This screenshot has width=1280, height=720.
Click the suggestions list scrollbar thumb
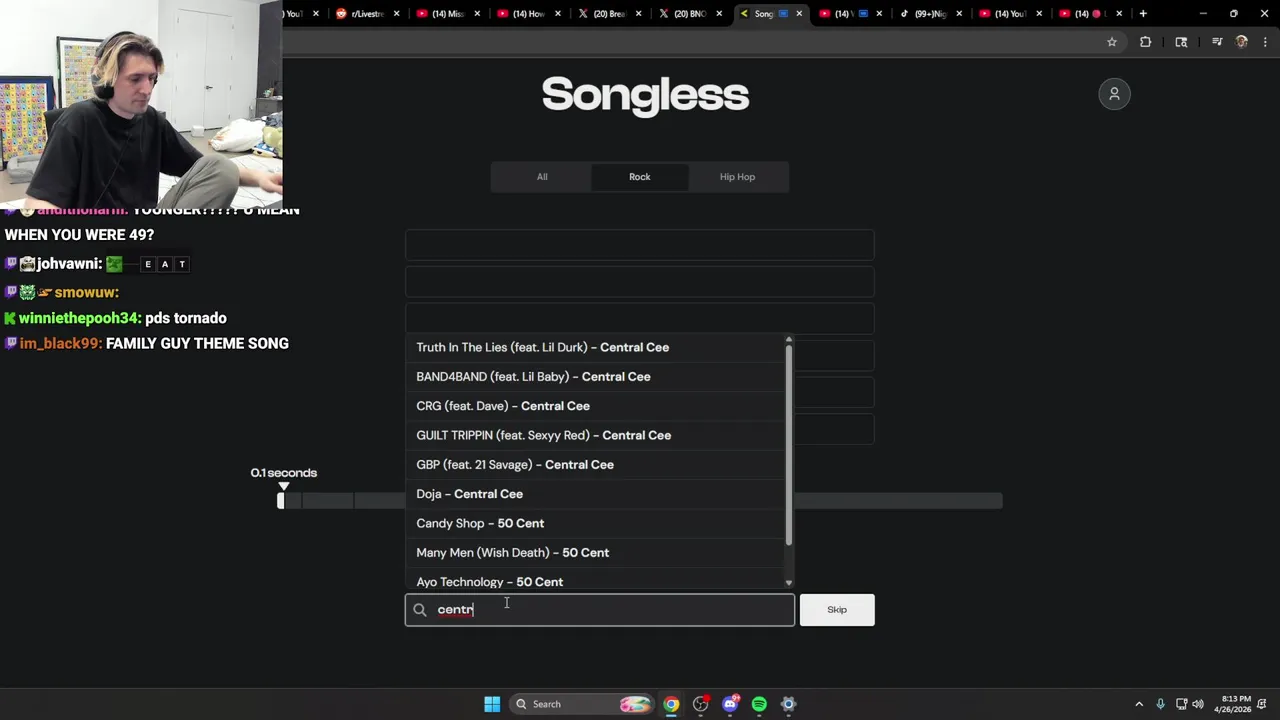[x=789, y=446]
